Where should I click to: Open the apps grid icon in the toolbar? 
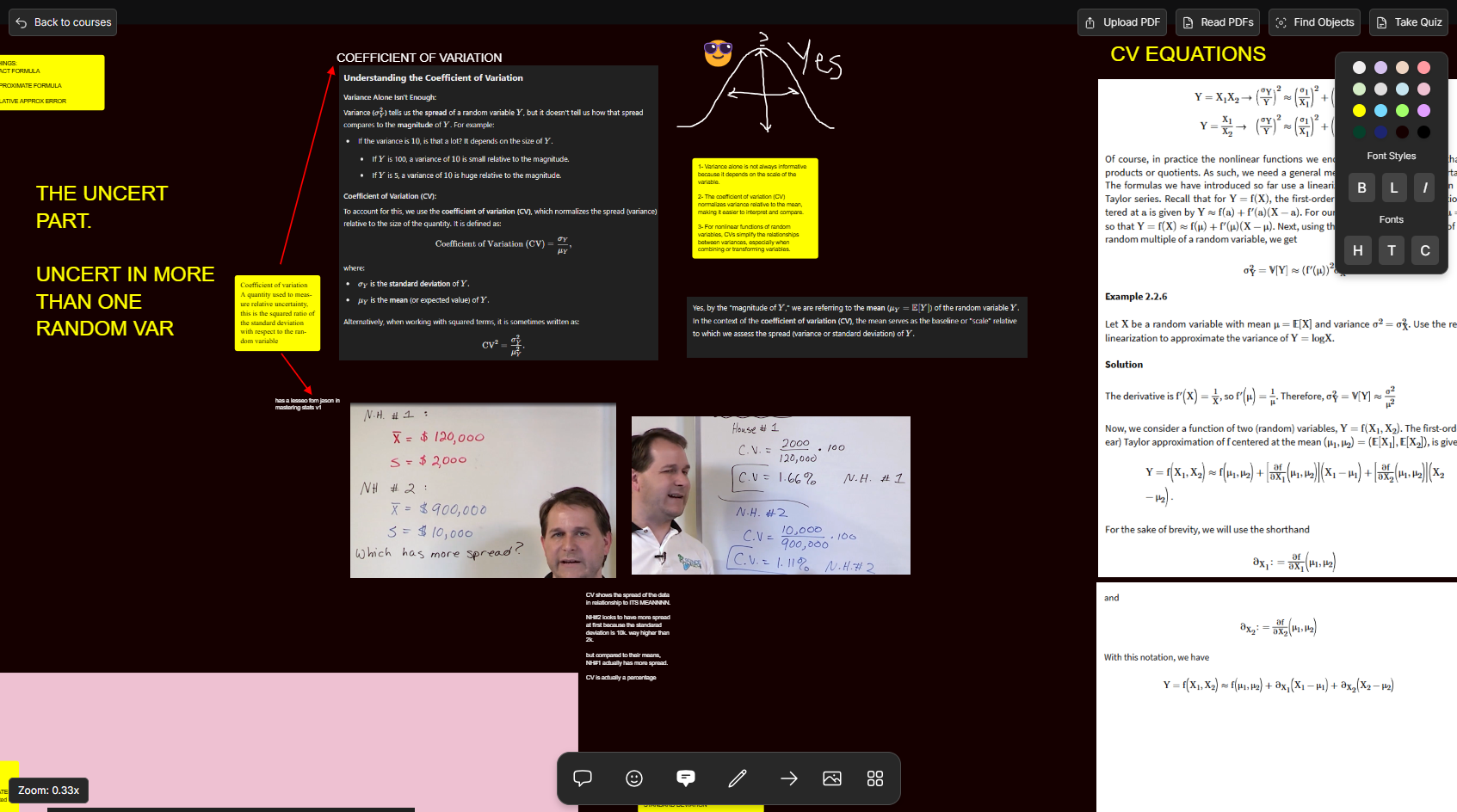[874, 778]
